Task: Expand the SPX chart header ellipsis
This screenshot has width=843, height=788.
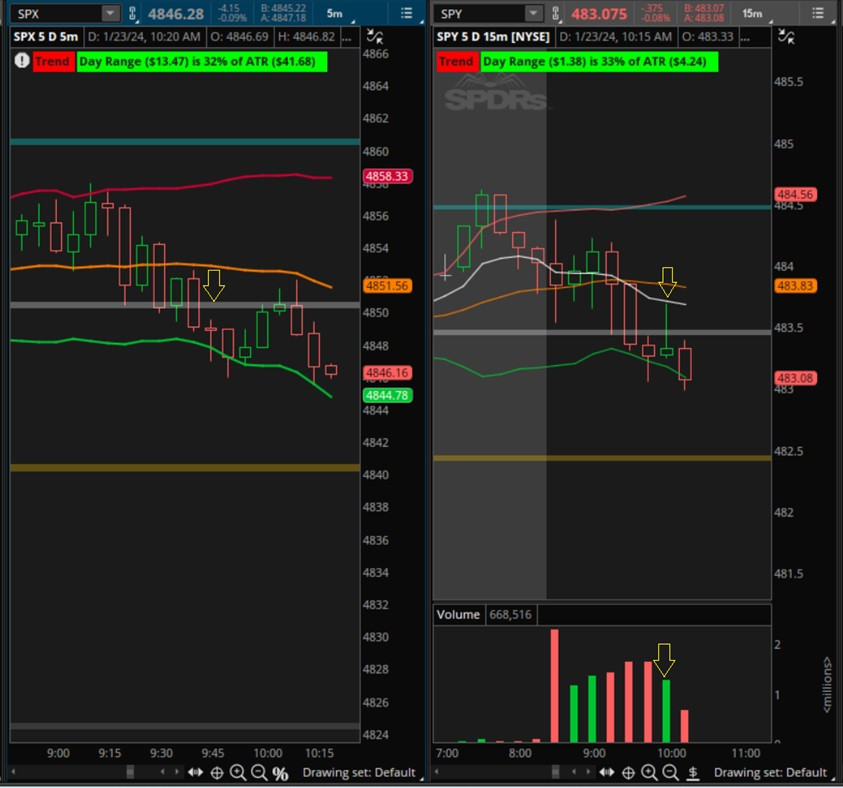Action: coord(347,37)
